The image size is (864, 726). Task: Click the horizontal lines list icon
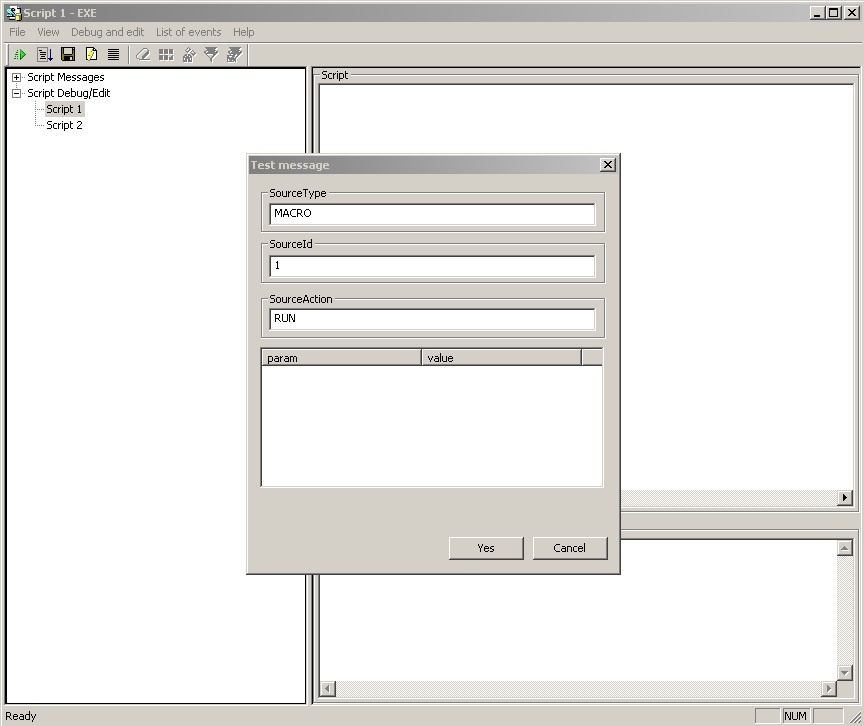(x=113, y=55)
